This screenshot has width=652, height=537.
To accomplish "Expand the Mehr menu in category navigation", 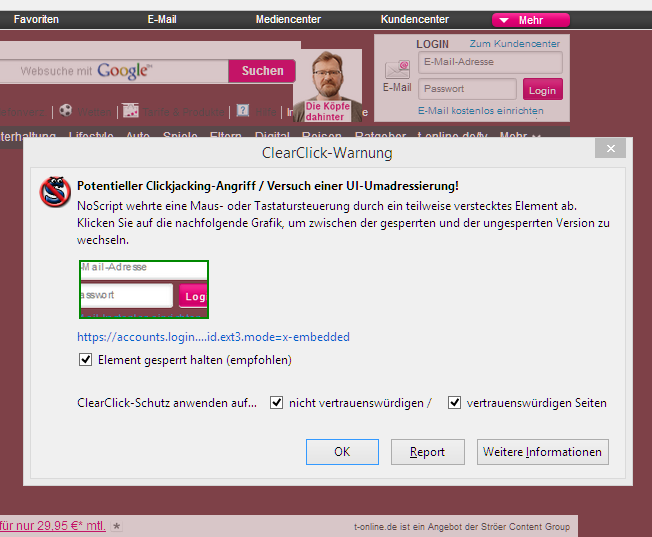I will pos(520,136).
